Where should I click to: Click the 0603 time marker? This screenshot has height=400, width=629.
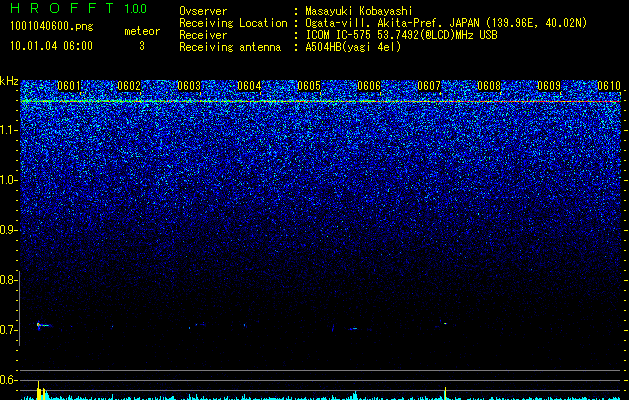pos(189,86)
